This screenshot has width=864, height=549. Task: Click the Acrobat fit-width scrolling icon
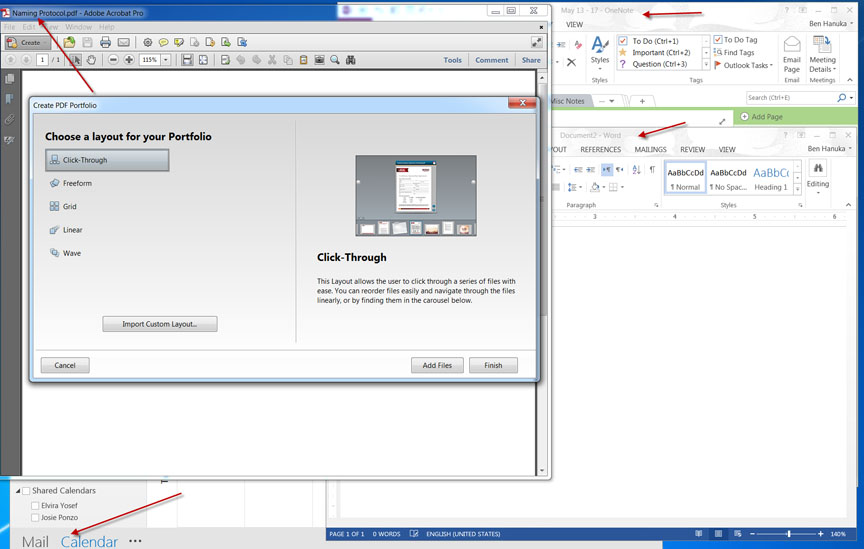click(x=187, y=60)
